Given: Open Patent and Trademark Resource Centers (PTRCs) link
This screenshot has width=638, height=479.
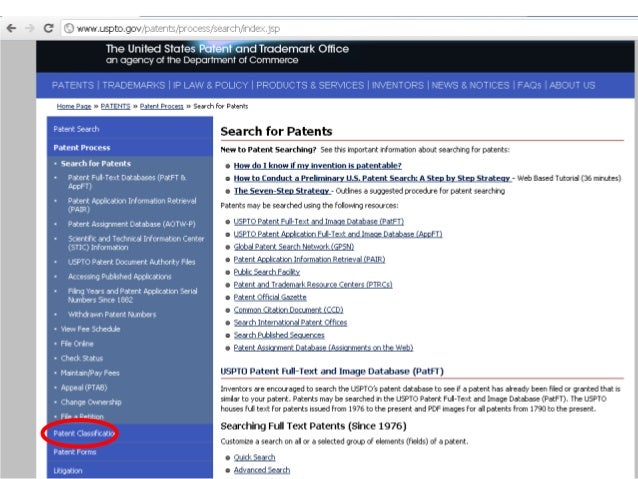Looking at the screenshot, I should [313, 284].
